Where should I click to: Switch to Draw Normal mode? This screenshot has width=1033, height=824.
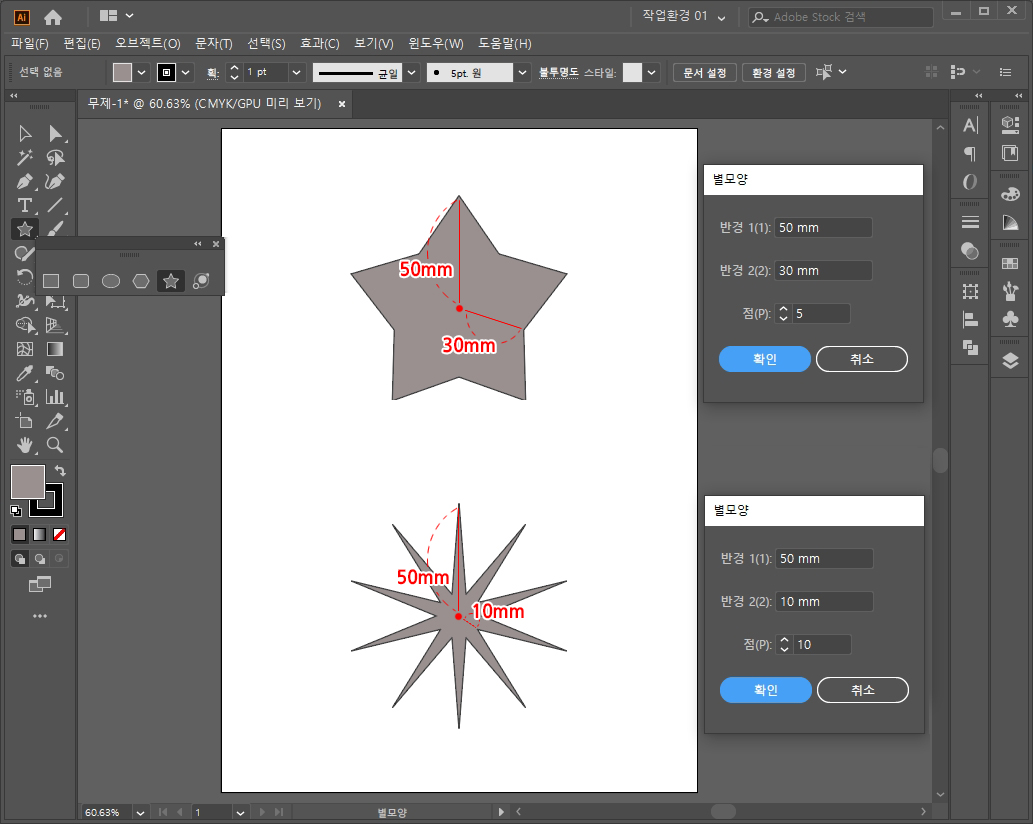(x=20, y=559)
